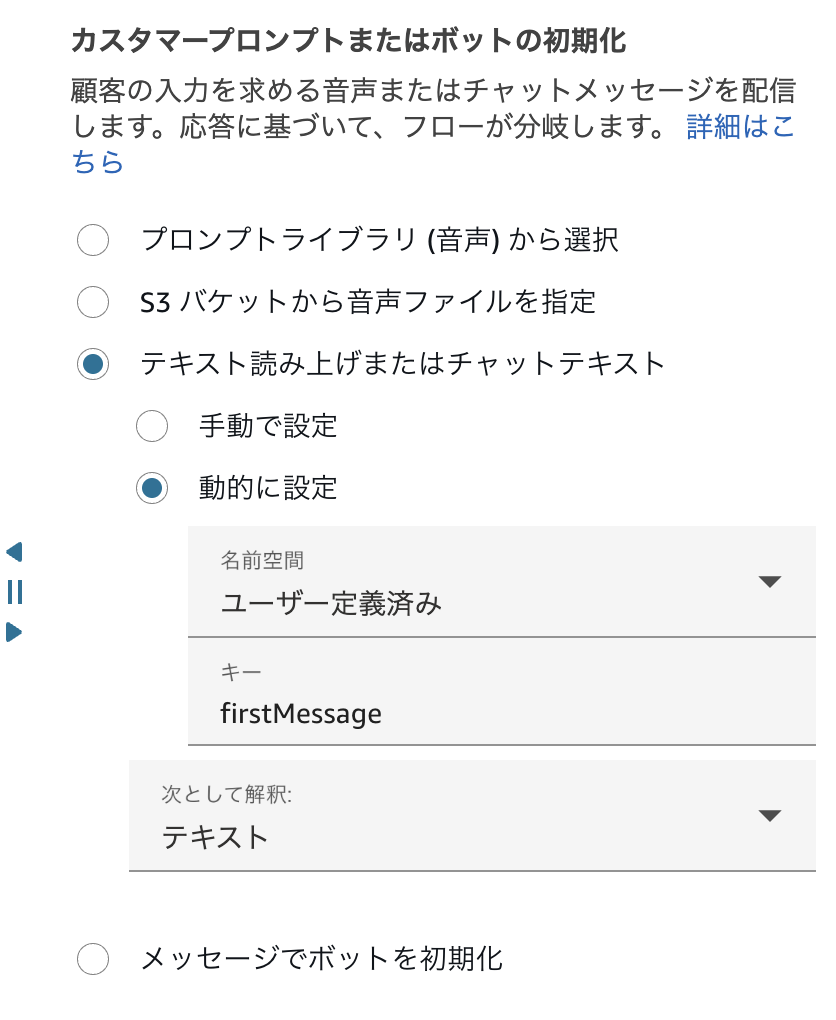This screenshot has height=1020, width=836.
Task: Click the 手動で設定 label text
Action: (268, 426)
